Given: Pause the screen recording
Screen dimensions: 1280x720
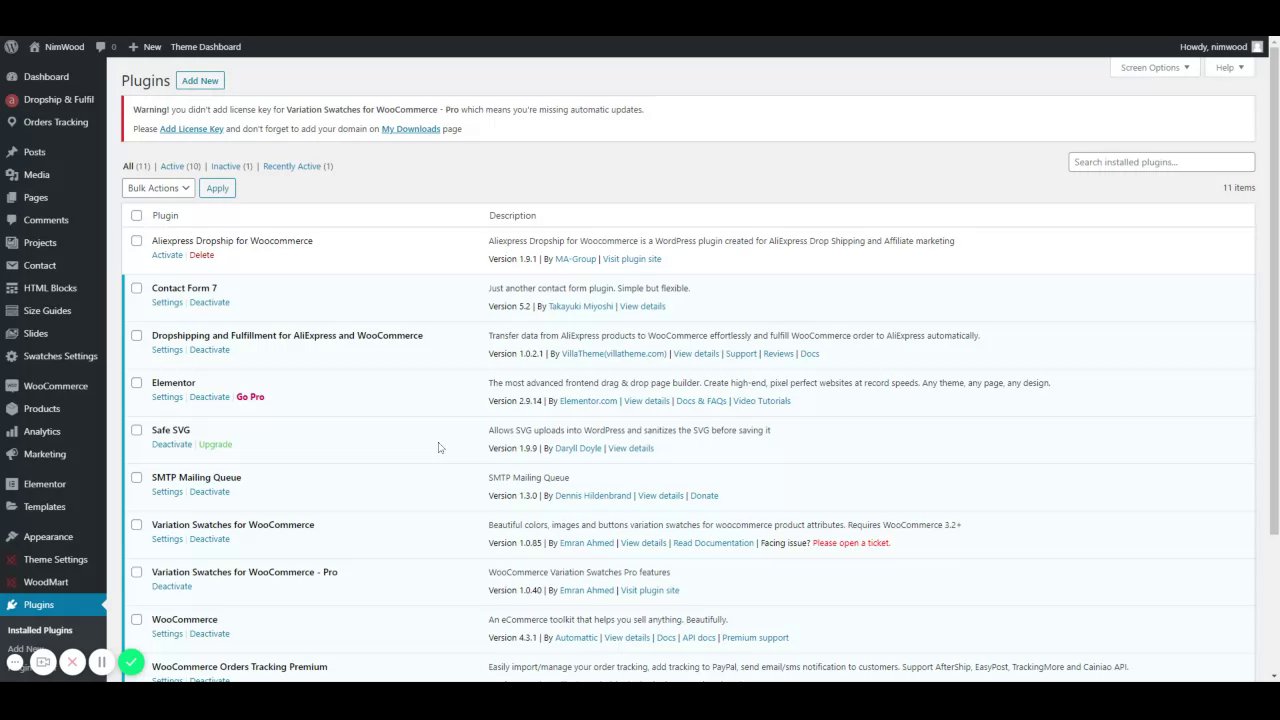Looking at the screenshot, I should (x=101, y=662).
